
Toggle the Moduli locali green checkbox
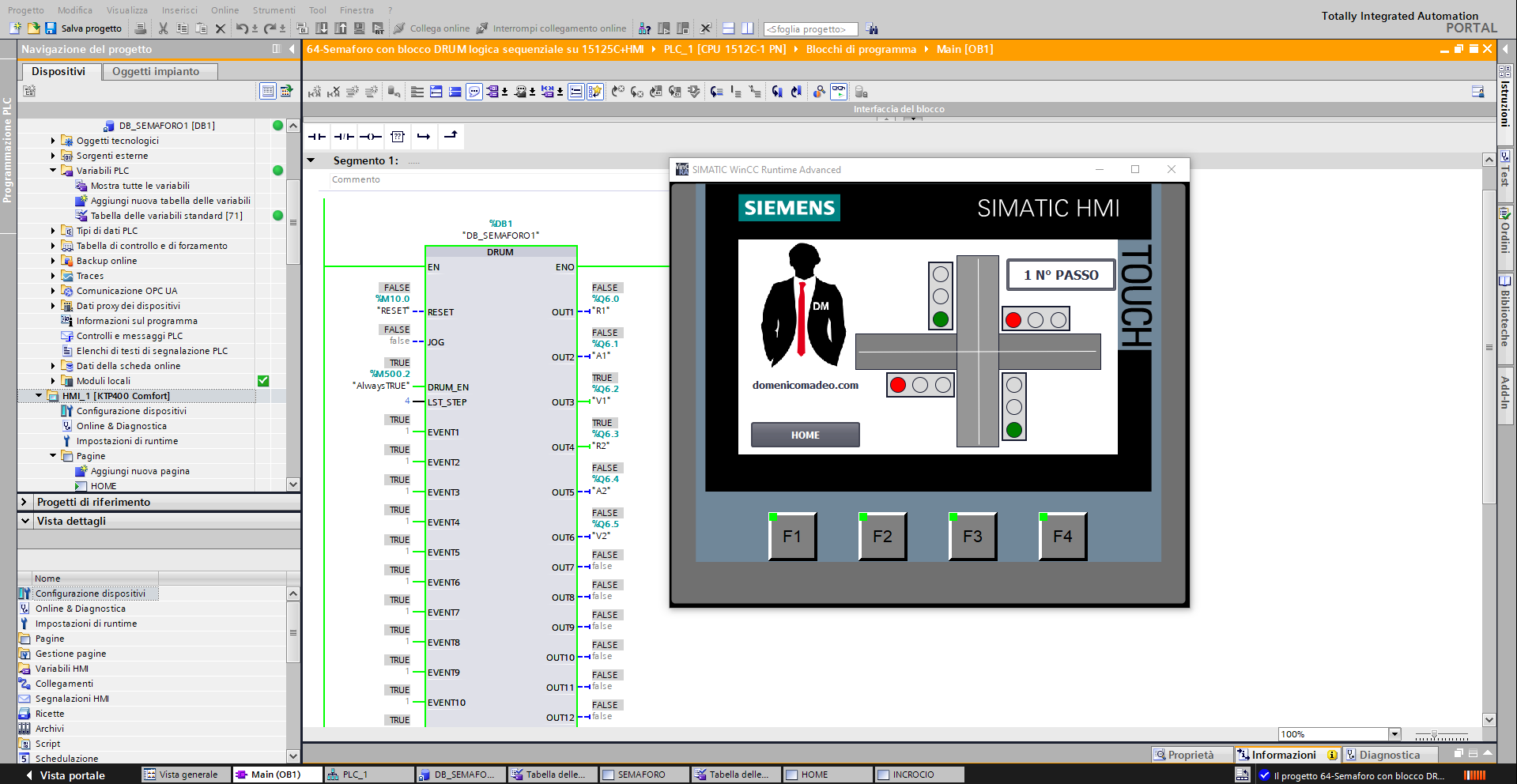[263, 381]
